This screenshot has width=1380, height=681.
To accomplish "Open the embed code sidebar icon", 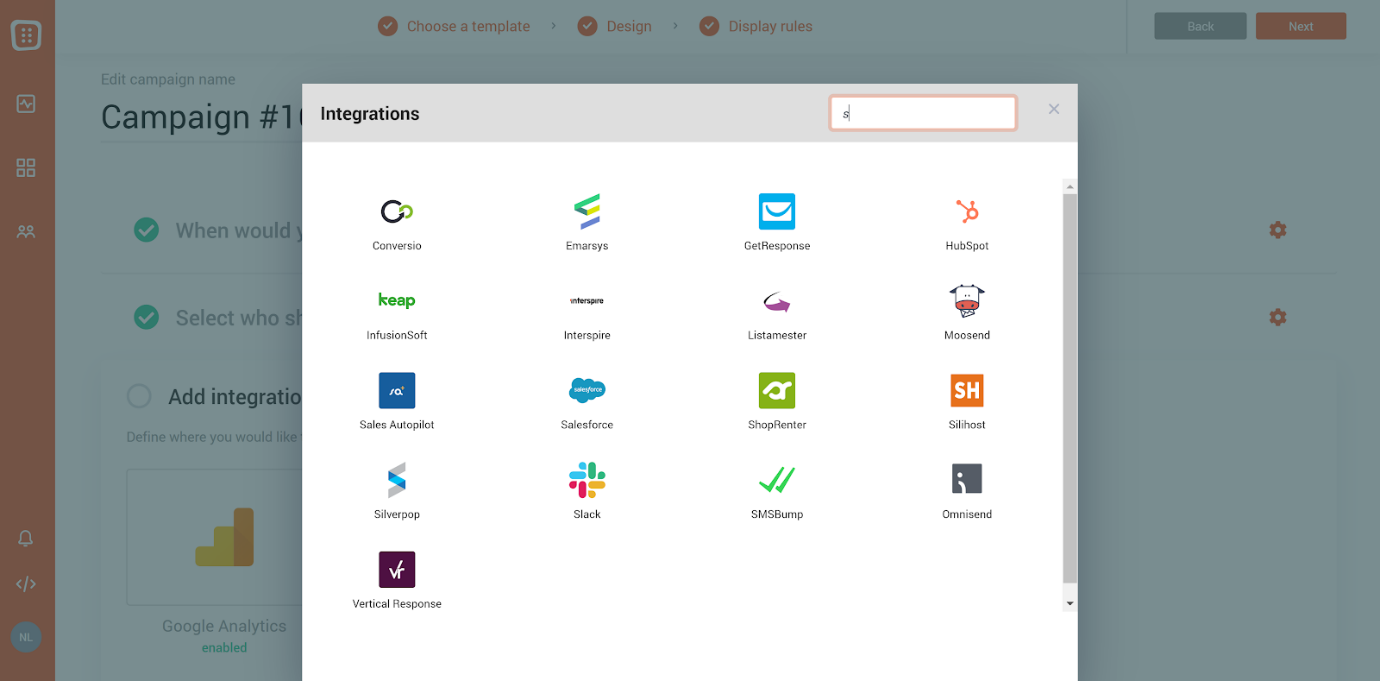I will click(26, 584).
